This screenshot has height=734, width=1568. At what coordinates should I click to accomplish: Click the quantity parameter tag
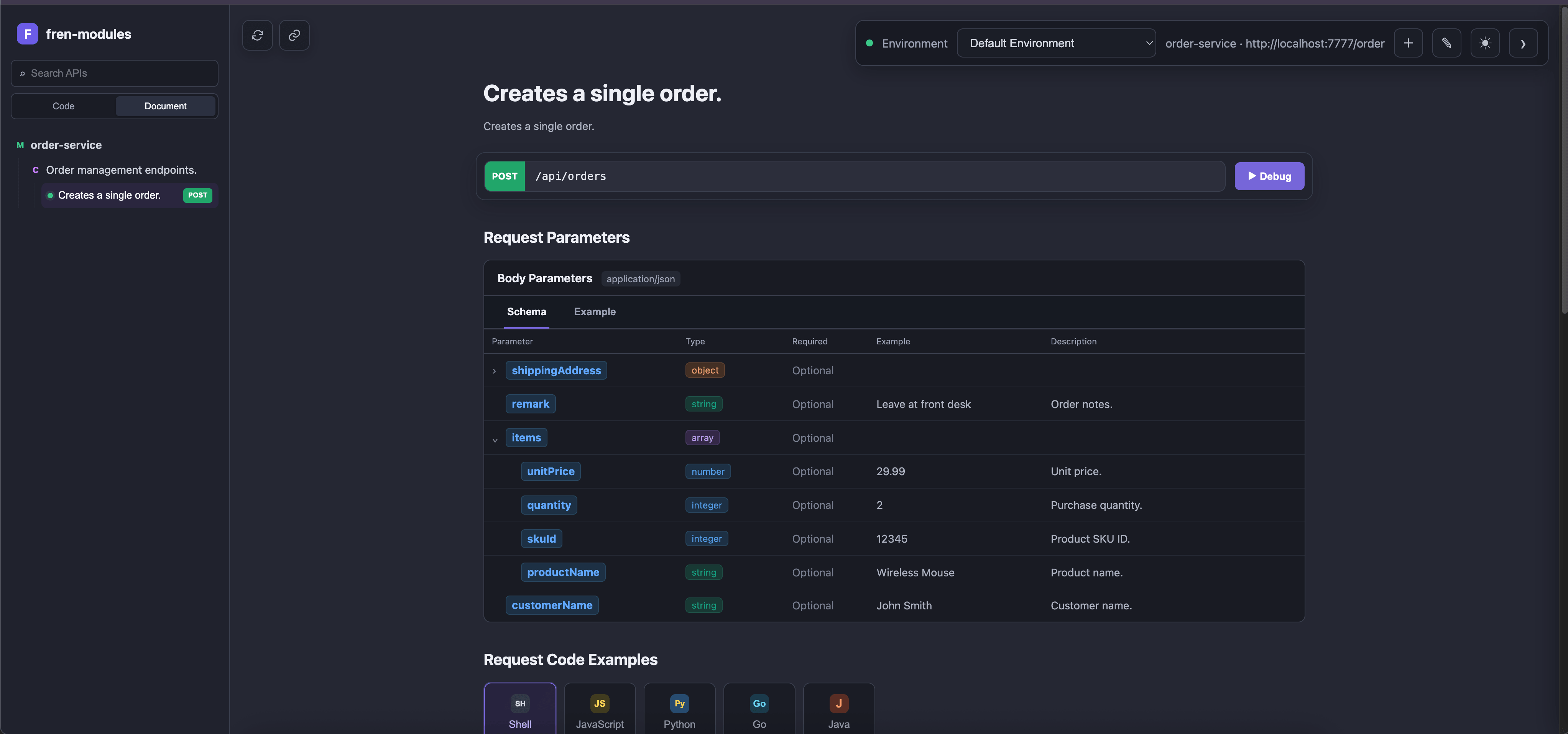(x=549, y=505)
